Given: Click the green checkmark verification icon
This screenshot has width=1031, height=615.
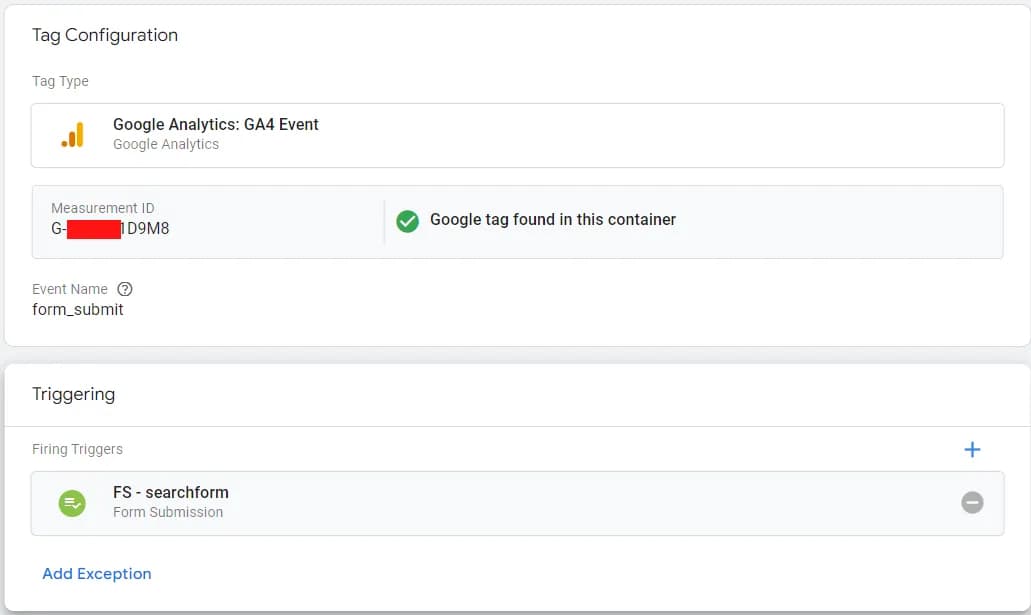Looking at the screenshot, I should [407, 220].
